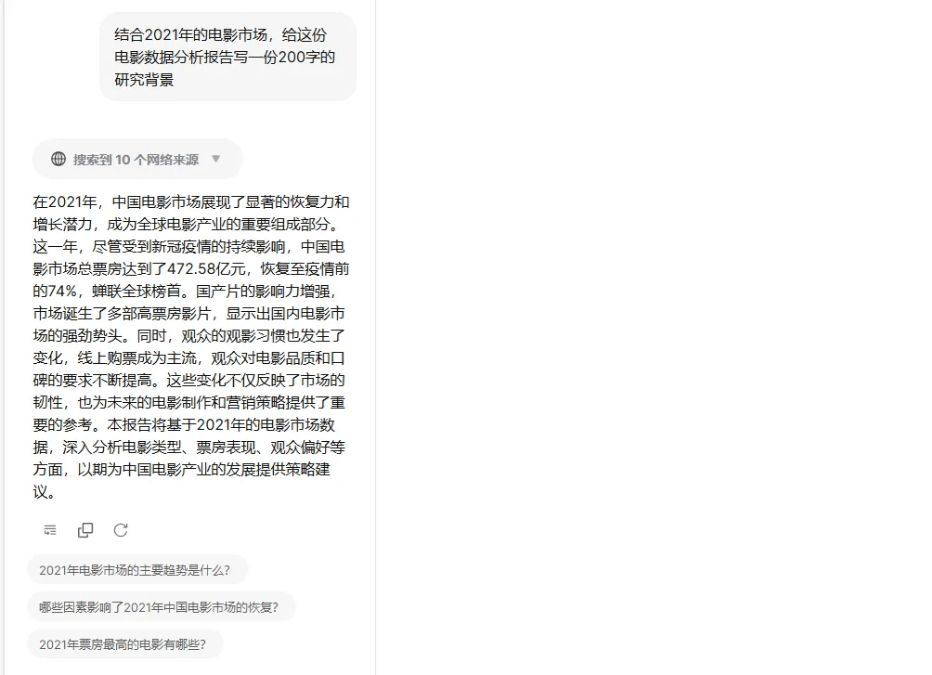Select the suggestion '2021年电影市场的主要趋势是什么?'

pyautogui.click(x=137, y=570)
